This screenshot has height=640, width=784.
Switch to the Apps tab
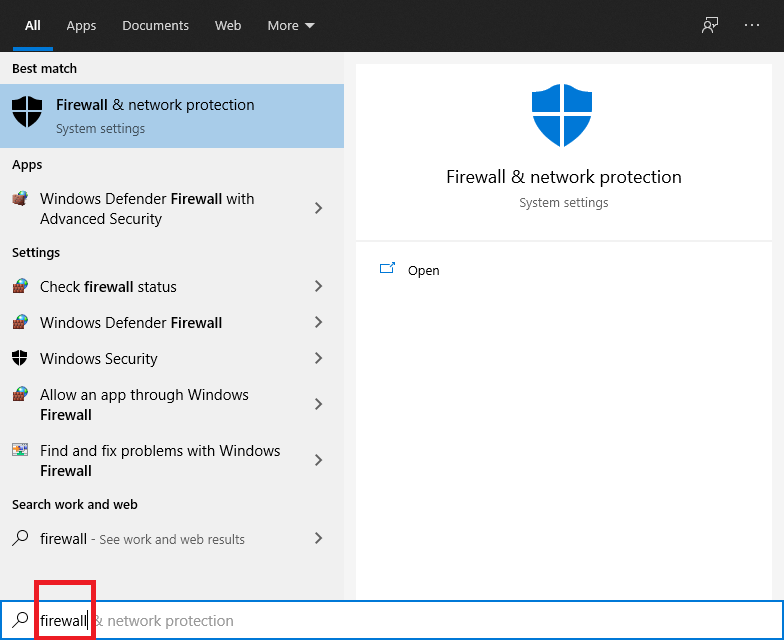(81, 25)
